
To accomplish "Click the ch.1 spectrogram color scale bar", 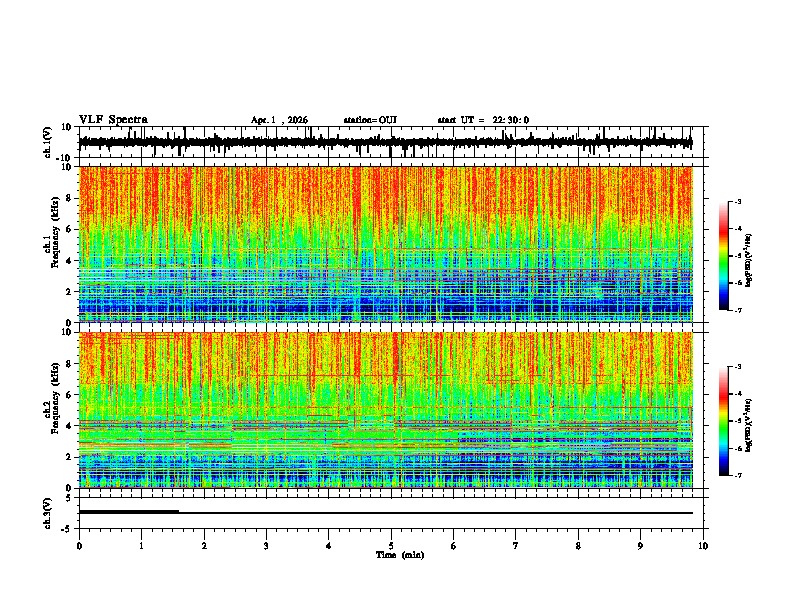I will point(723,256).
